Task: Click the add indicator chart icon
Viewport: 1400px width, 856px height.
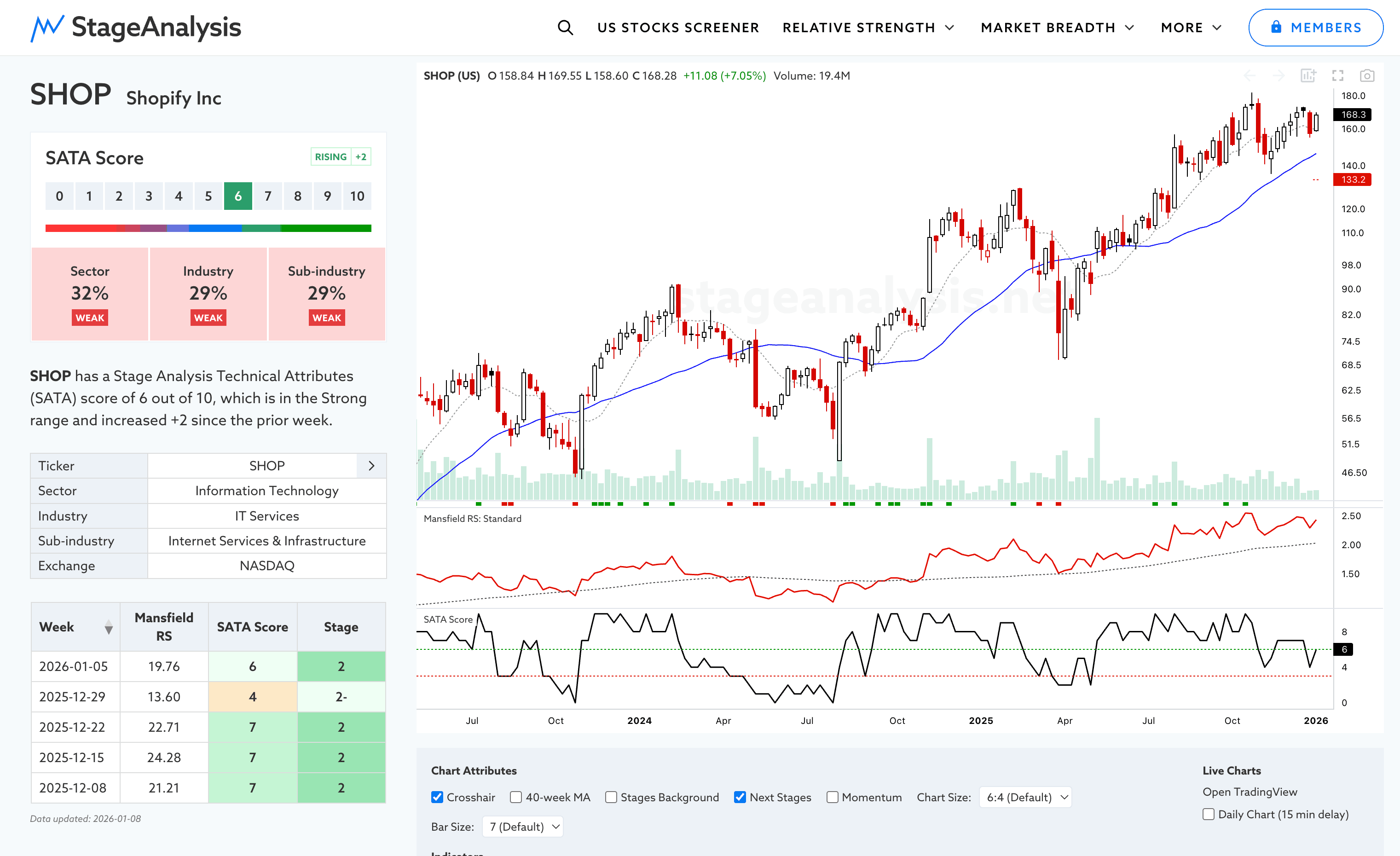Action: [x=1308, y=75]
